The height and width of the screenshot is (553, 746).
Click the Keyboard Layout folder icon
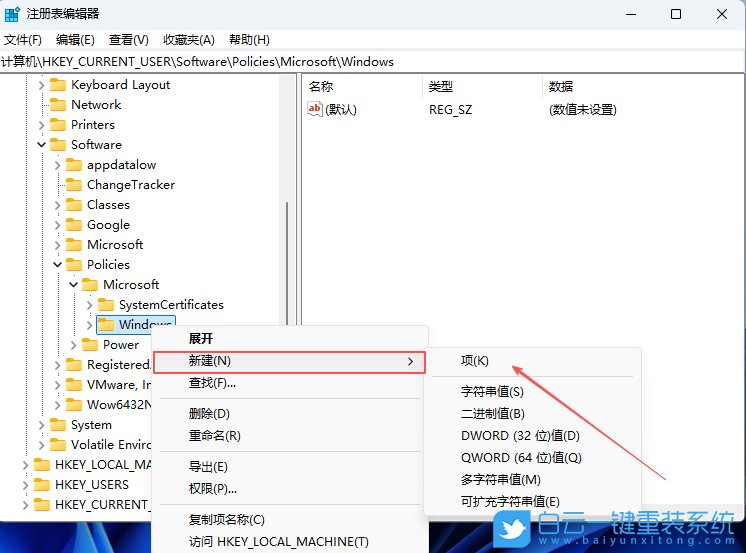point(58,85)
